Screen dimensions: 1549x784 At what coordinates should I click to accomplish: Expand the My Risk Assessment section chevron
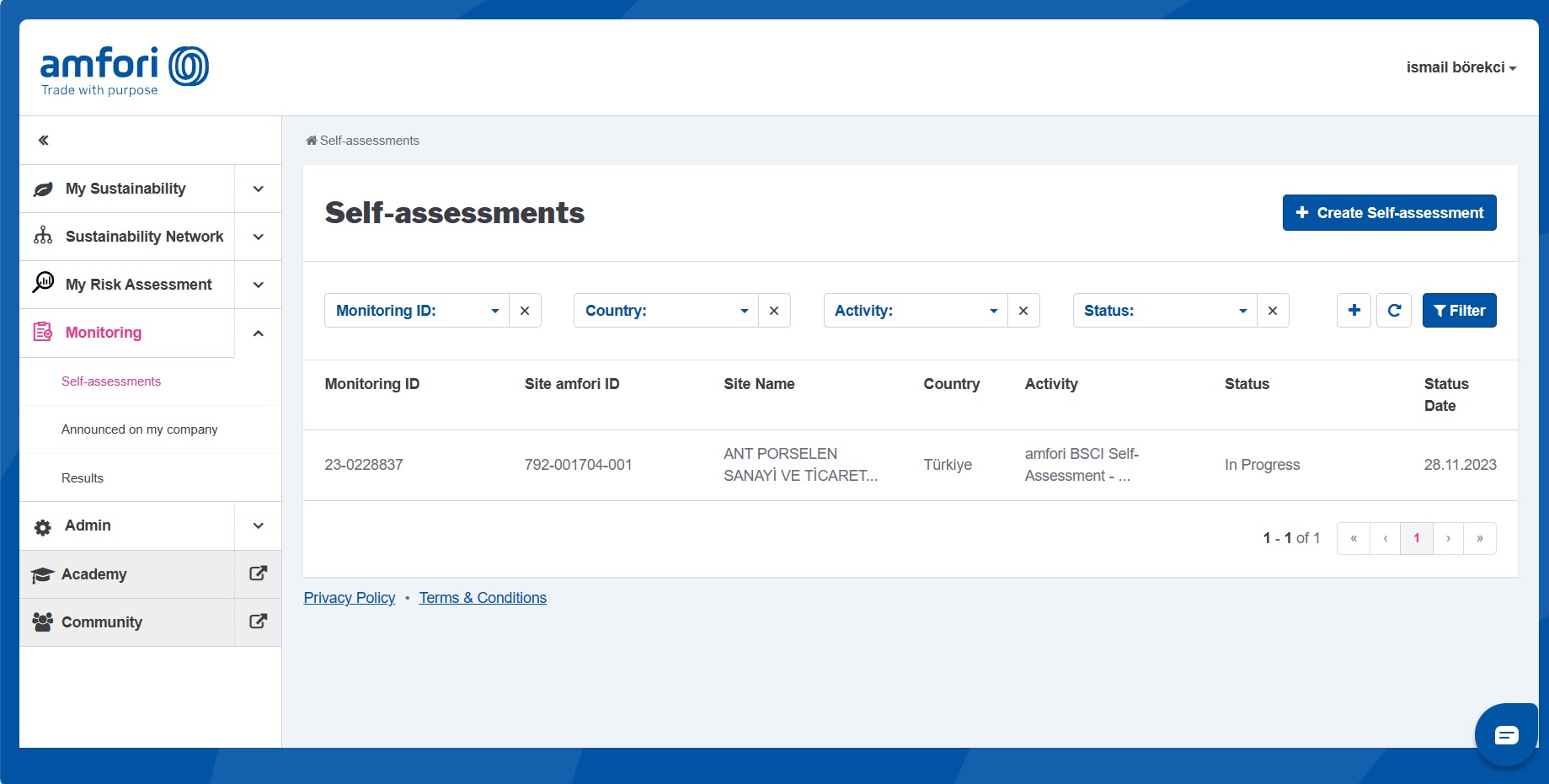click(x=259, y=285)
